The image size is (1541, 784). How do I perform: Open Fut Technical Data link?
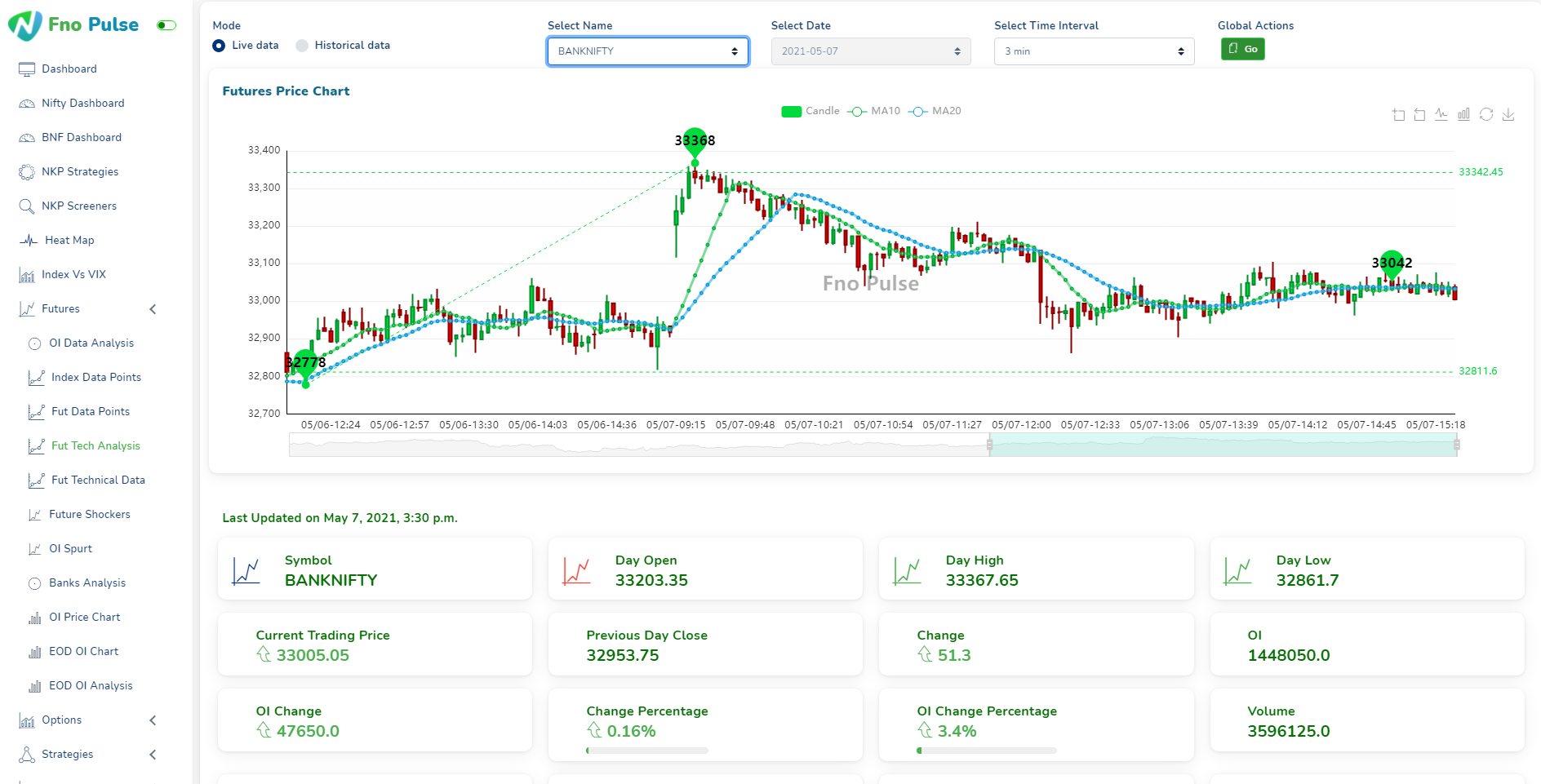pyautogui.click(x=98, y=481)
